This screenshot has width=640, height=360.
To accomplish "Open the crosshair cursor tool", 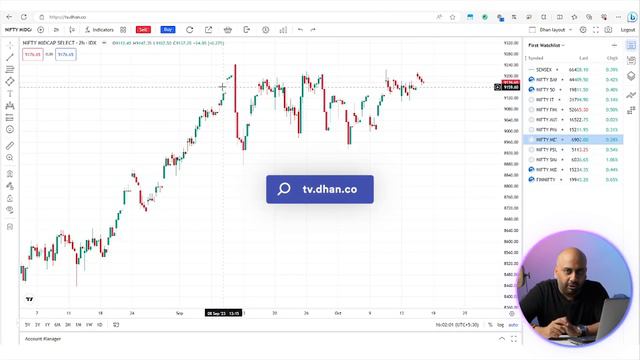I will click(x=10, y=46).
